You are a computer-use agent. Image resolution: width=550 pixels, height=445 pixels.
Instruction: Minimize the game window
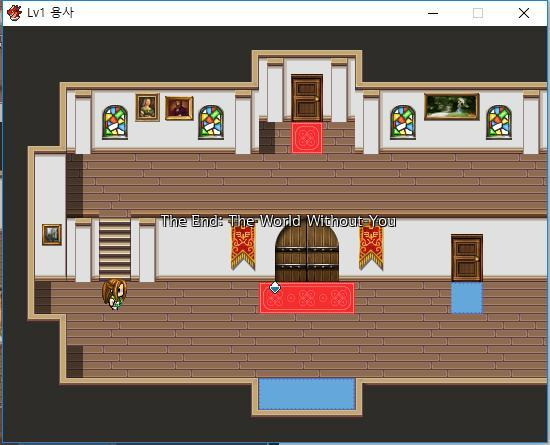pyautogui.click(x=433, y=13)
